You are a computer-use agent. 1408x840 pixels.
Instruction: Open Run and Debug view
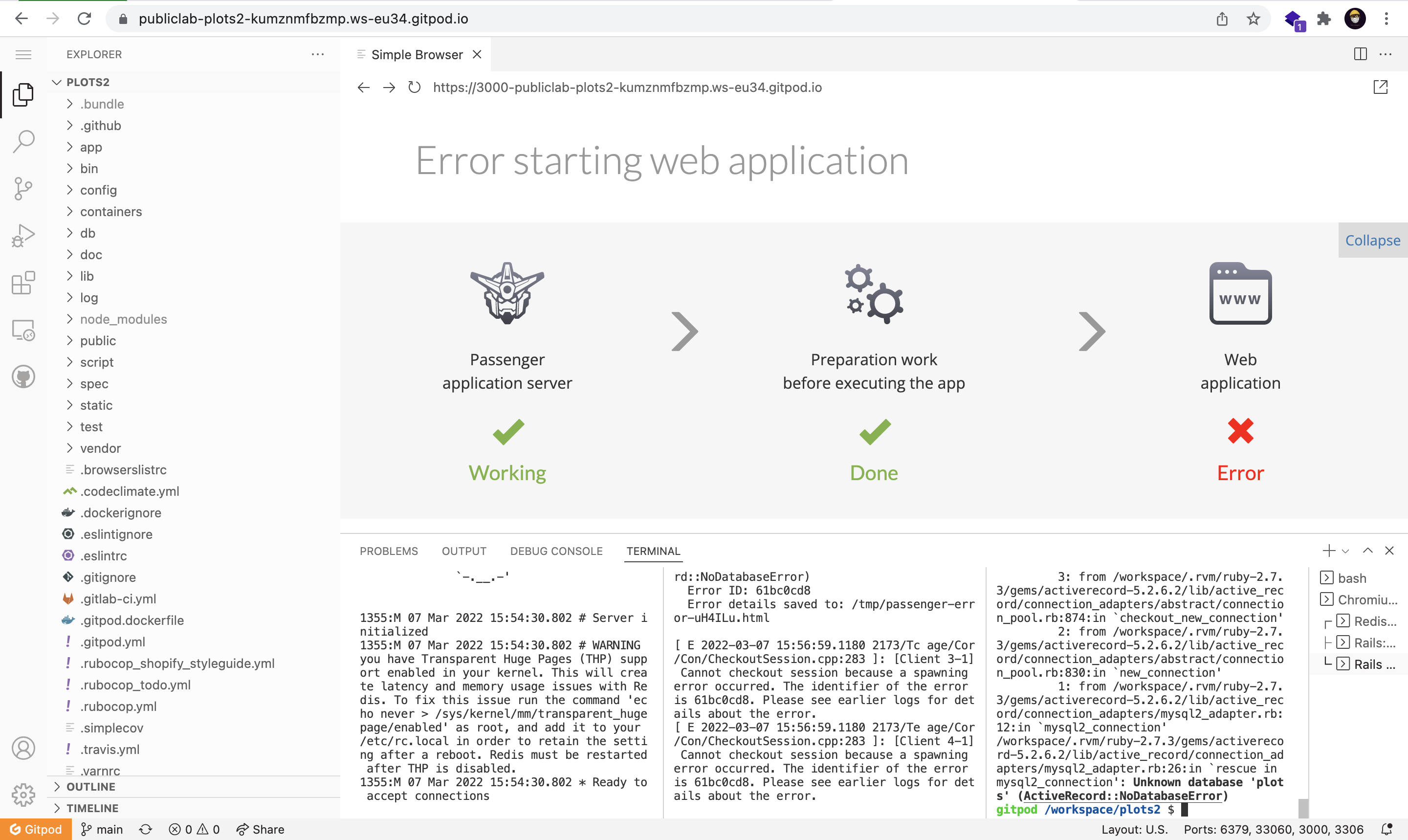point(23,236)
